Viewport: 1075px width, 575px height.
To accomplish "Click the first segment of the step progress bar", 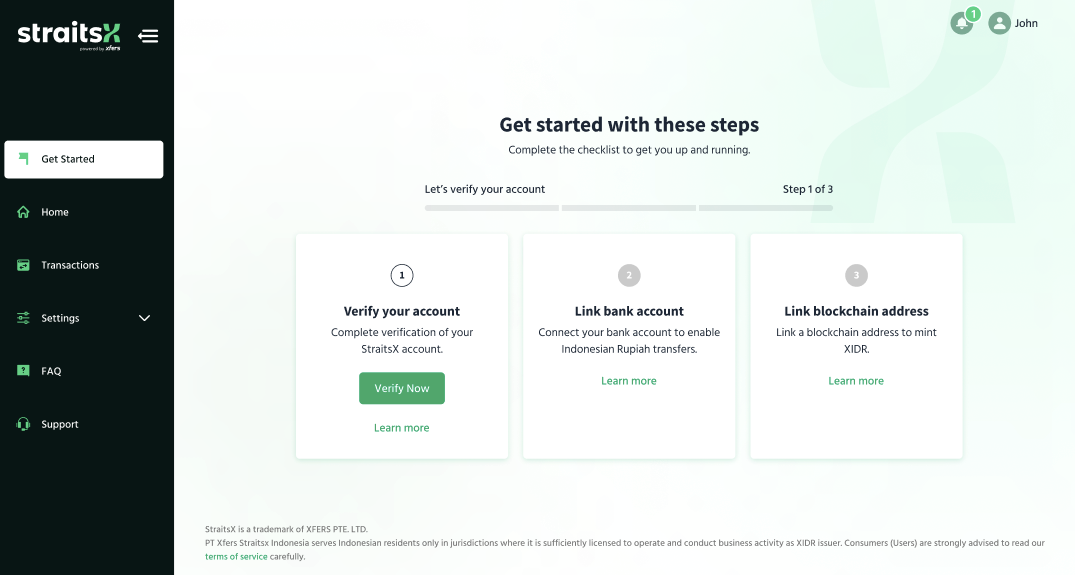I will click(x=492, y=208).
